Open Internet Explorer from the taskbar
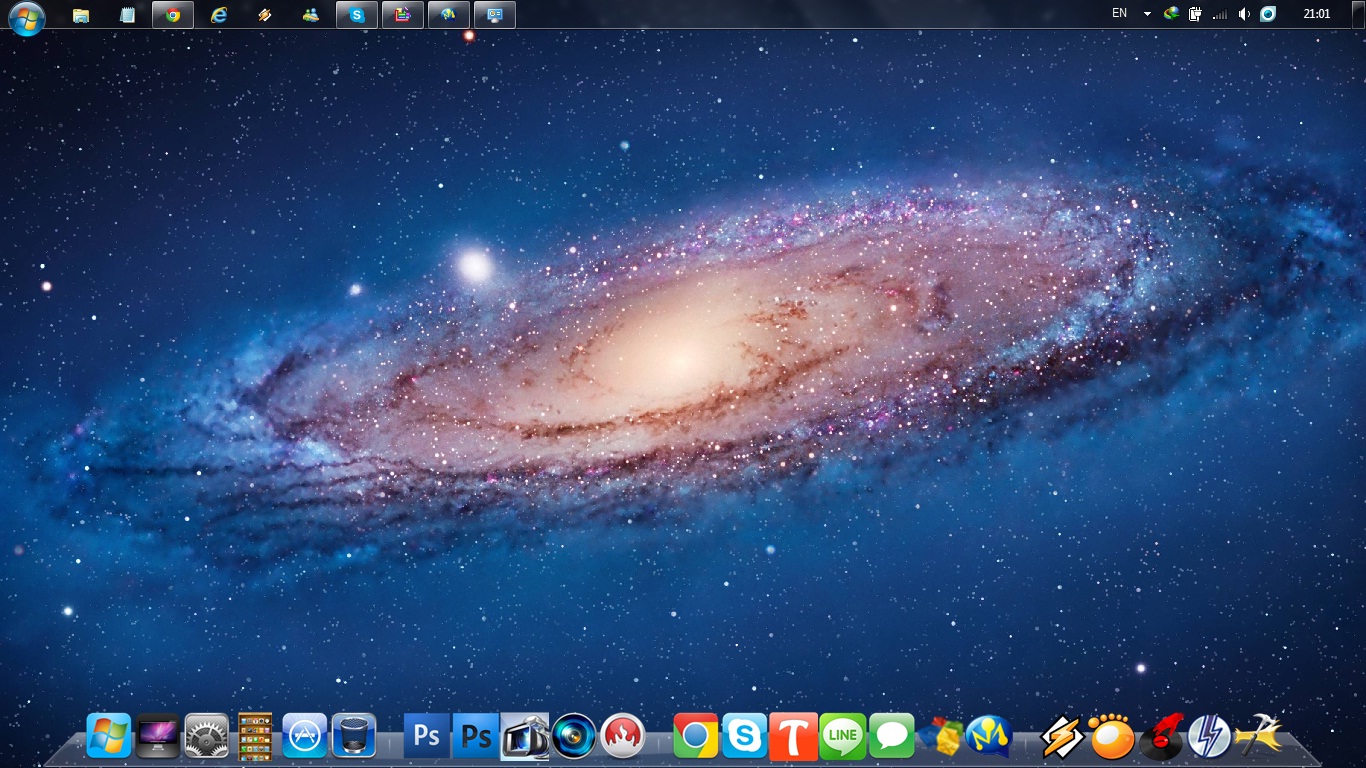1366x768 pixels. 219,15
